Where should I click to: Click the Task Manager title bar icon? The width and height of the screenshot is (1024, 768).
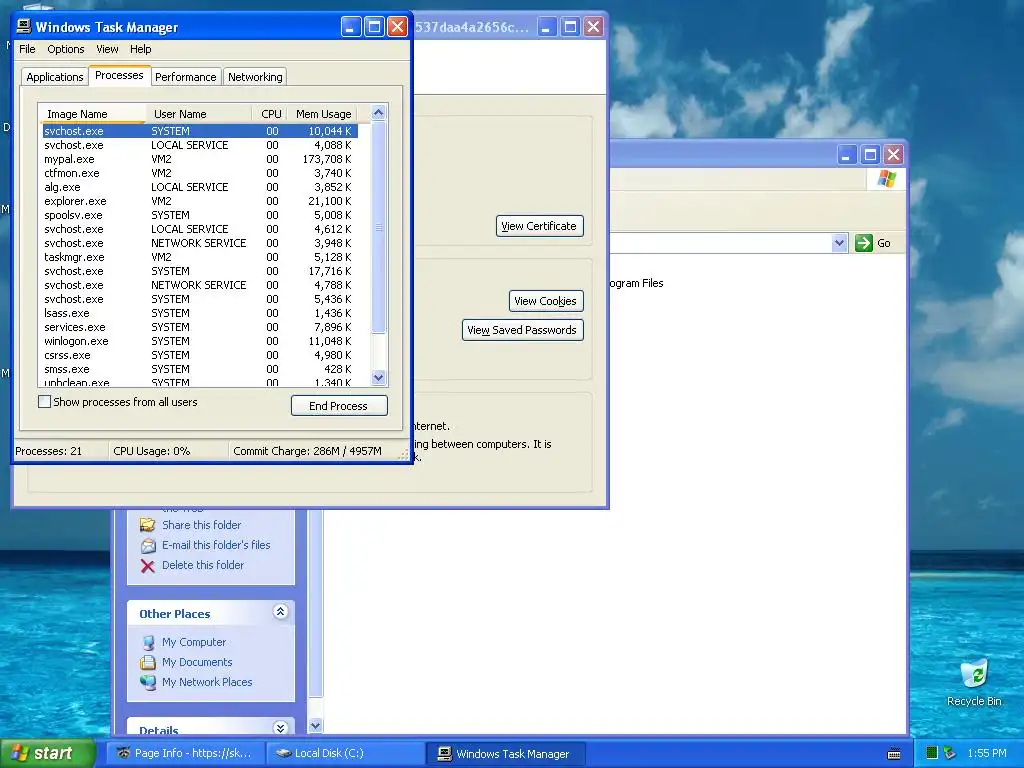24,26
